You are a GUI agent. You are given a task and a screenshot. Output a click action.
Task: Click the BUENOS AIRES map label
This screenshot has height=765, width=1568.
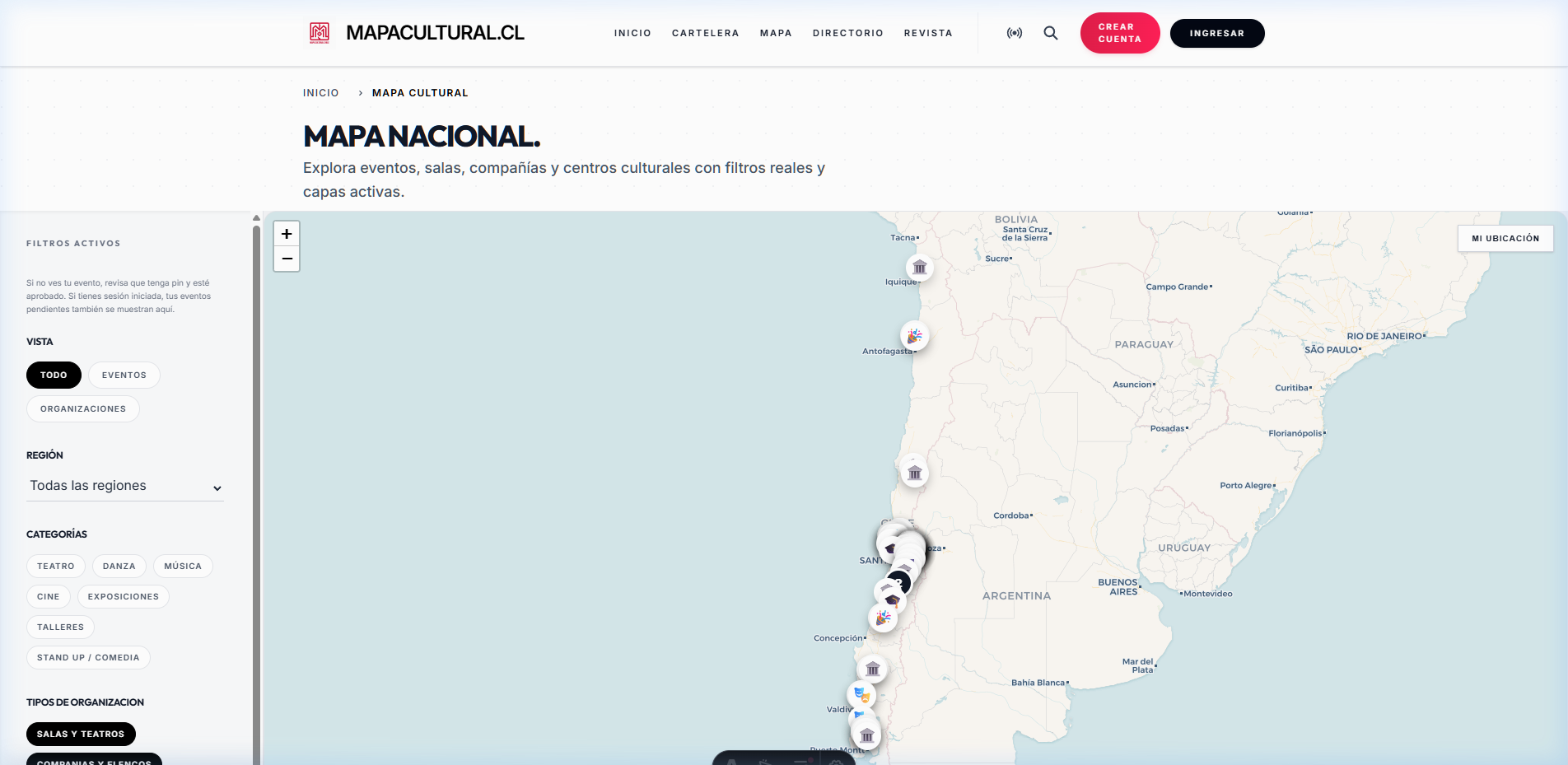(x=1118, y=586)
